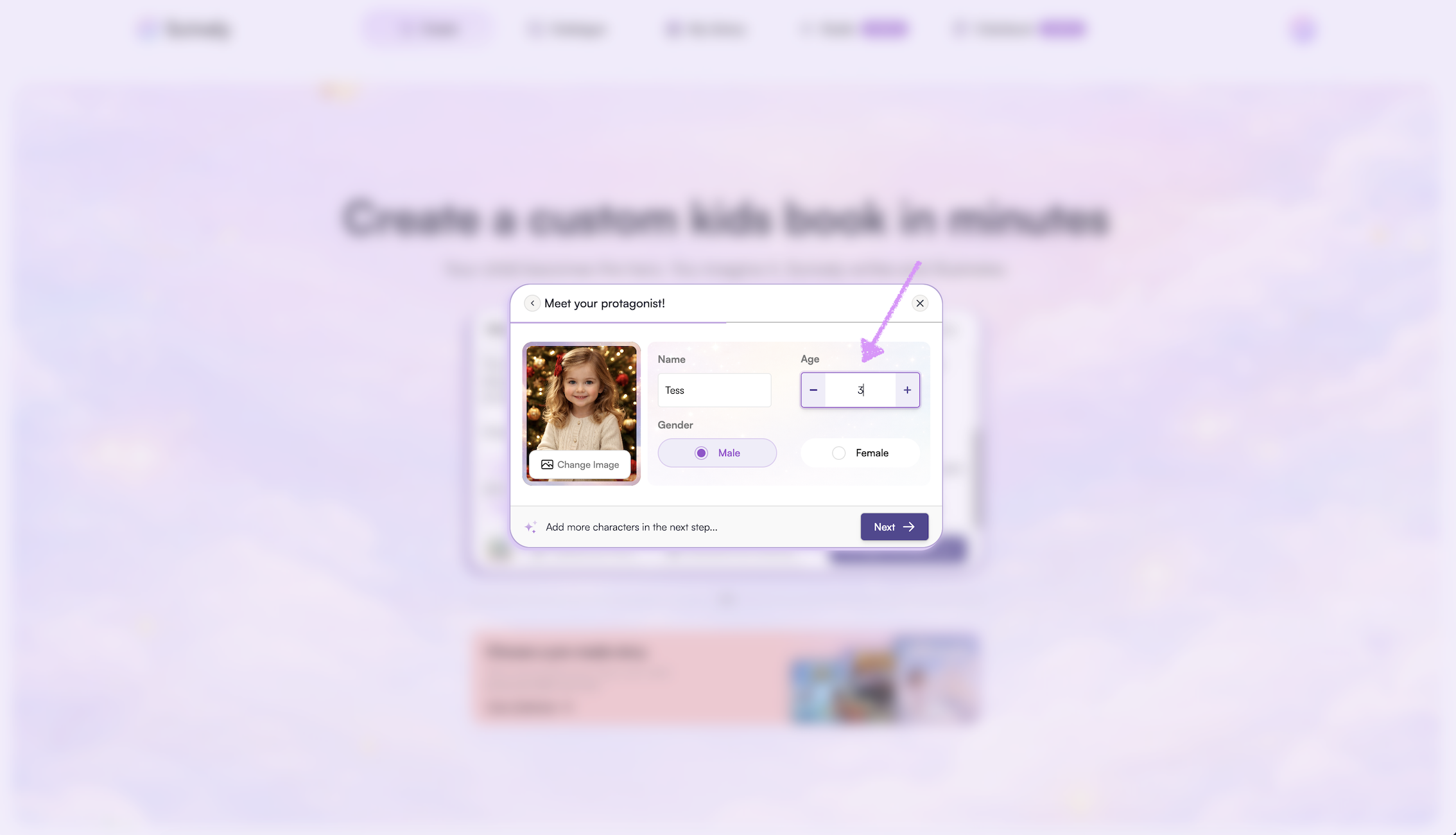Click the Add more characters hint text

click(632, 527)
